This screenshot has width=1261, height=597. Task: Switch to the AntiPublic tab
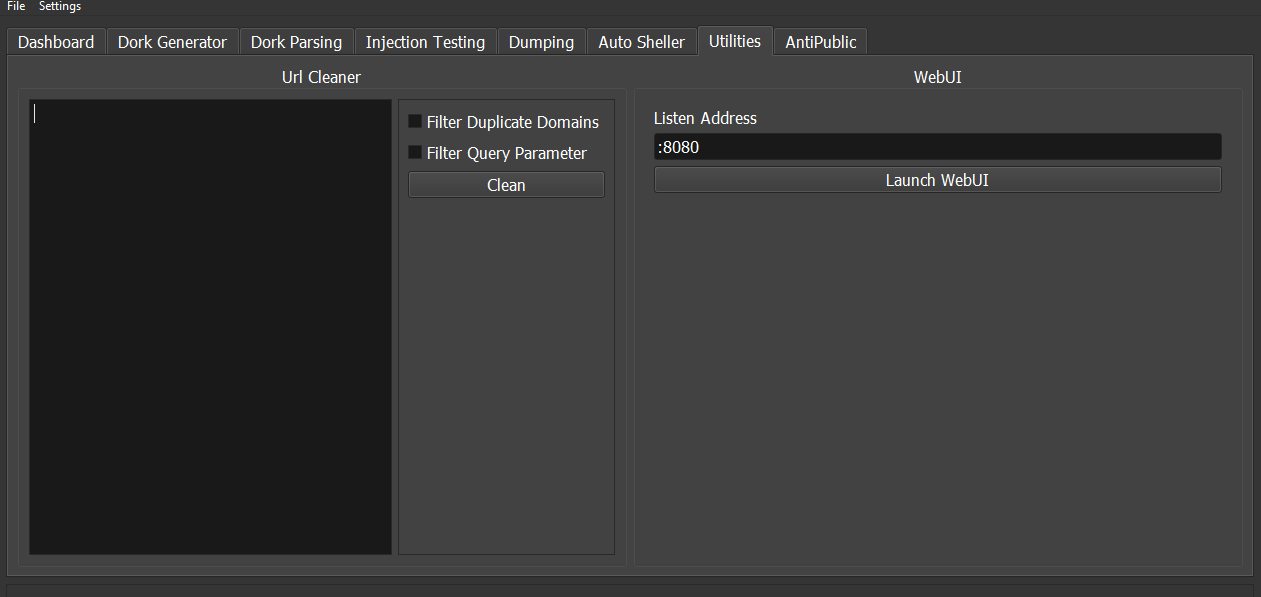pyautogui.click(x=820, y=42)
